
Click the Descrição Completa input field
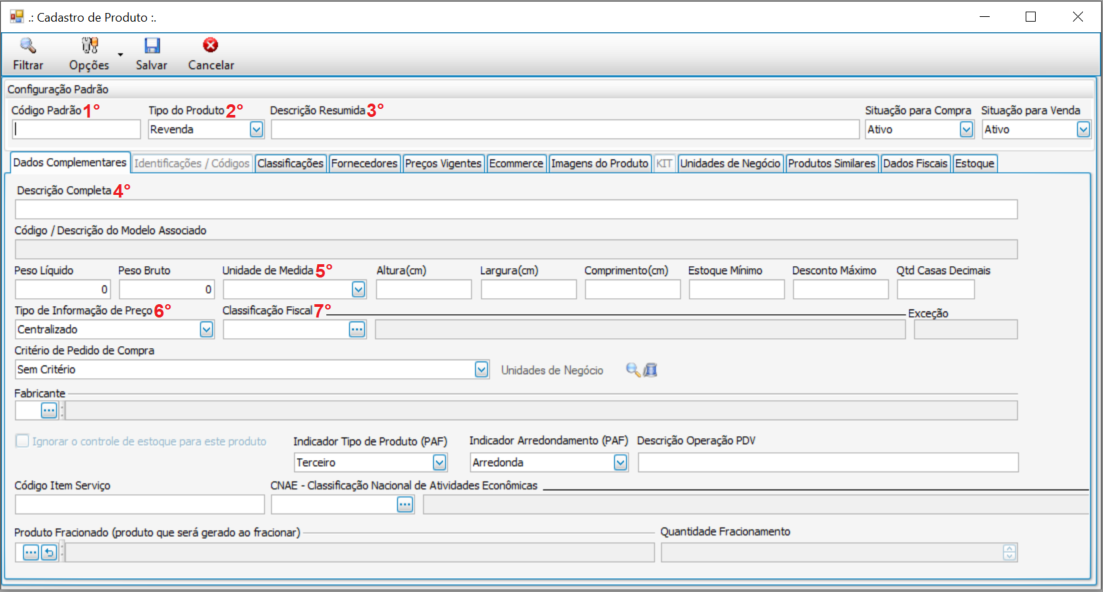(x=516, y=209)
